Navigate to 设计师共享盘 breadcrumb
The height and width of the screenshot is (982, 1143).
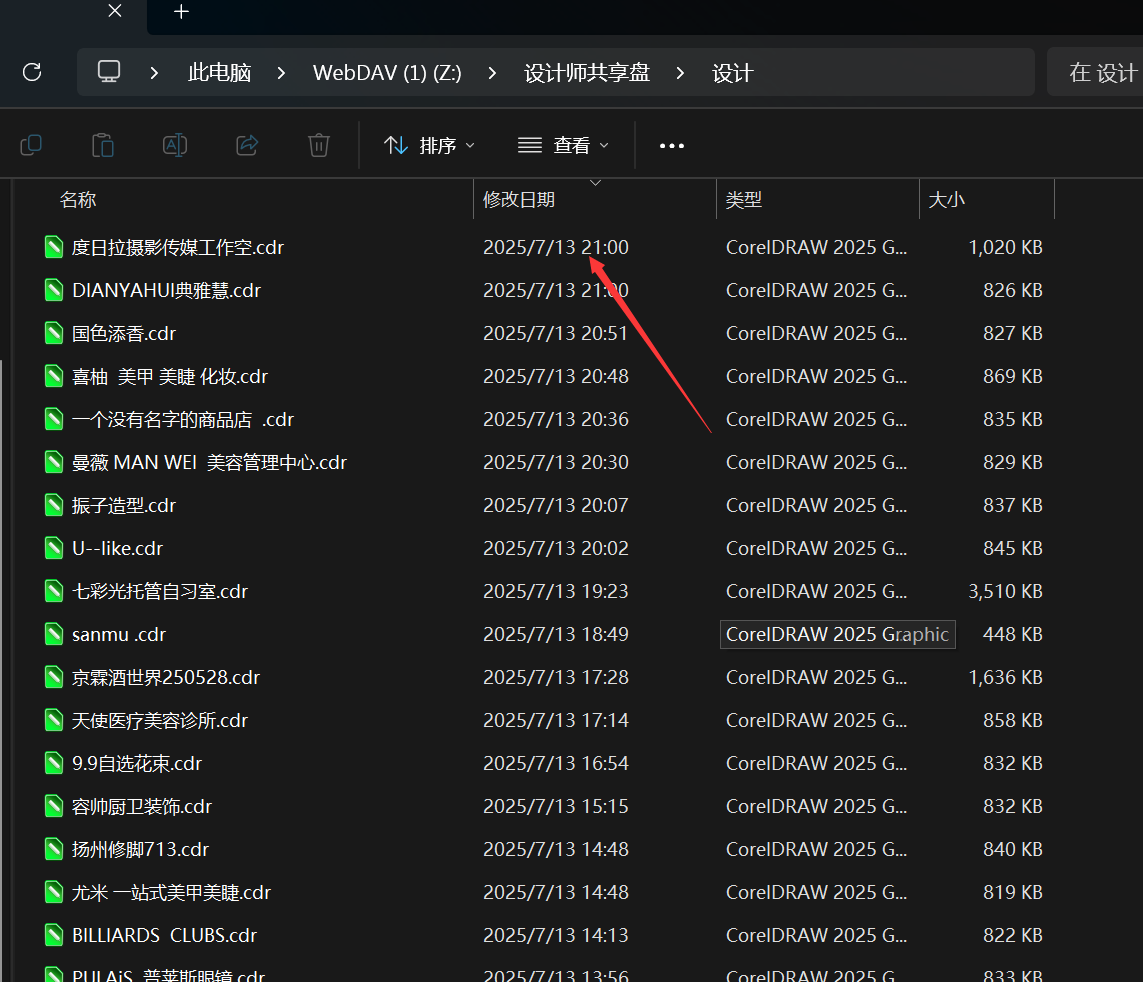[x=587, y=73]
